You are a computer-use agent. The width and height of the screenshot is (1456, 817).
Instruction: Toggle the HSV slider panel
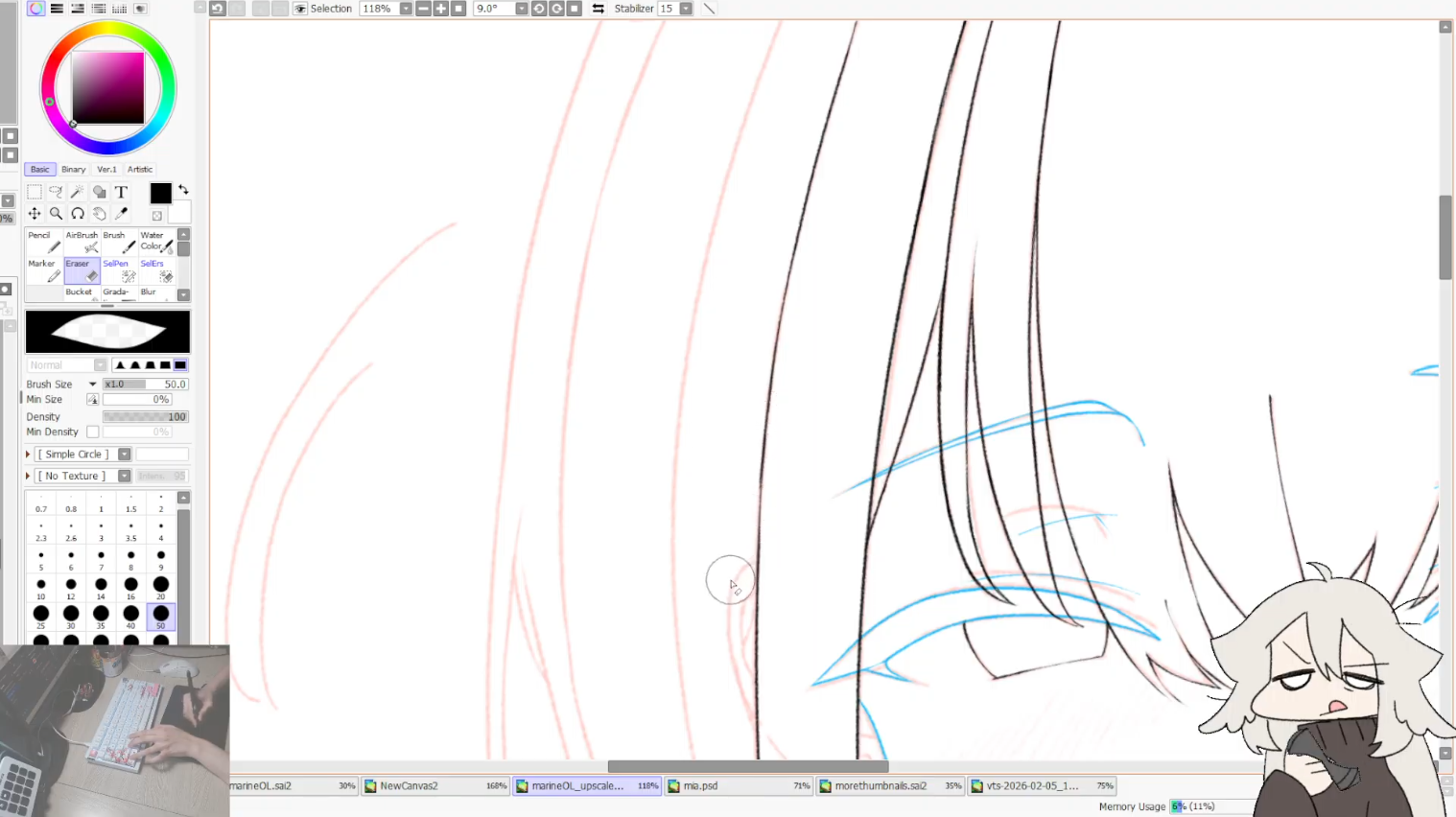(x=78, y=9)
